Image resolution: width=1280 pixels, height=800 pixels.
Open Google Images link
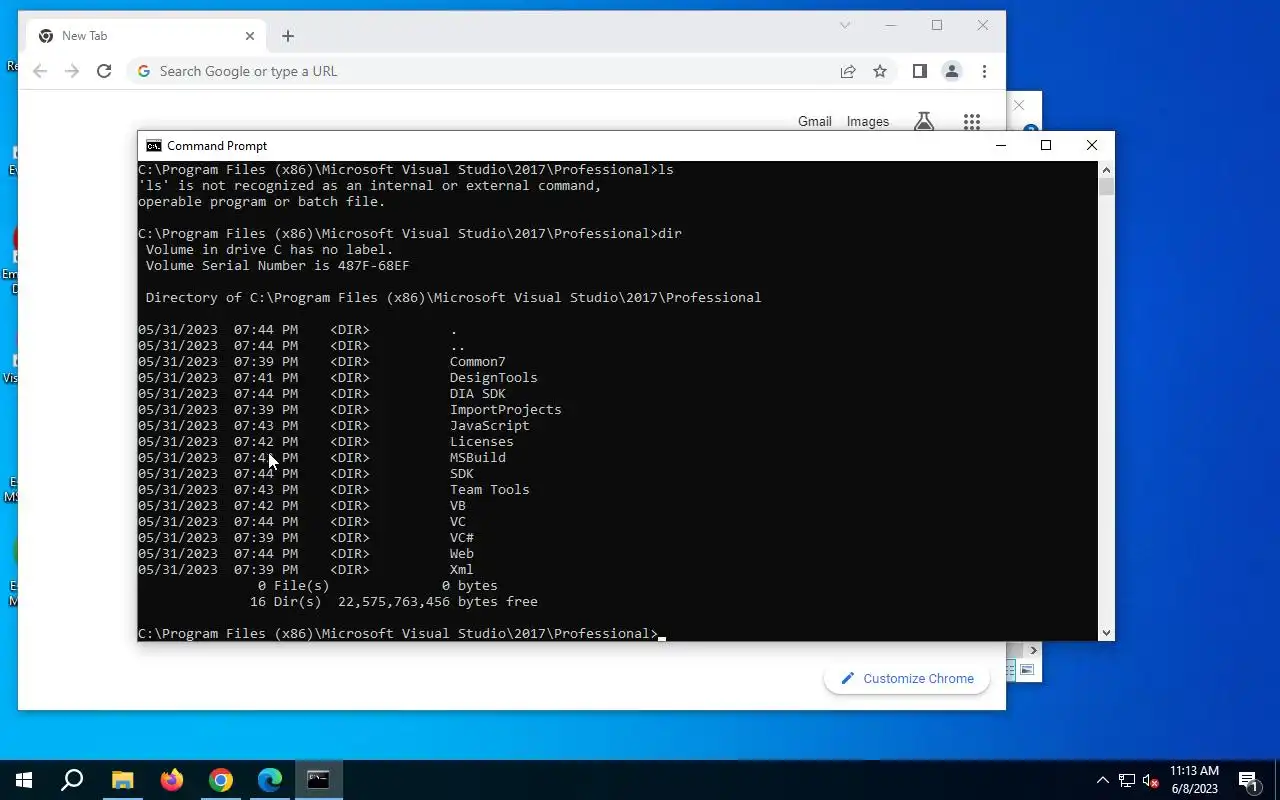[868, 121]
